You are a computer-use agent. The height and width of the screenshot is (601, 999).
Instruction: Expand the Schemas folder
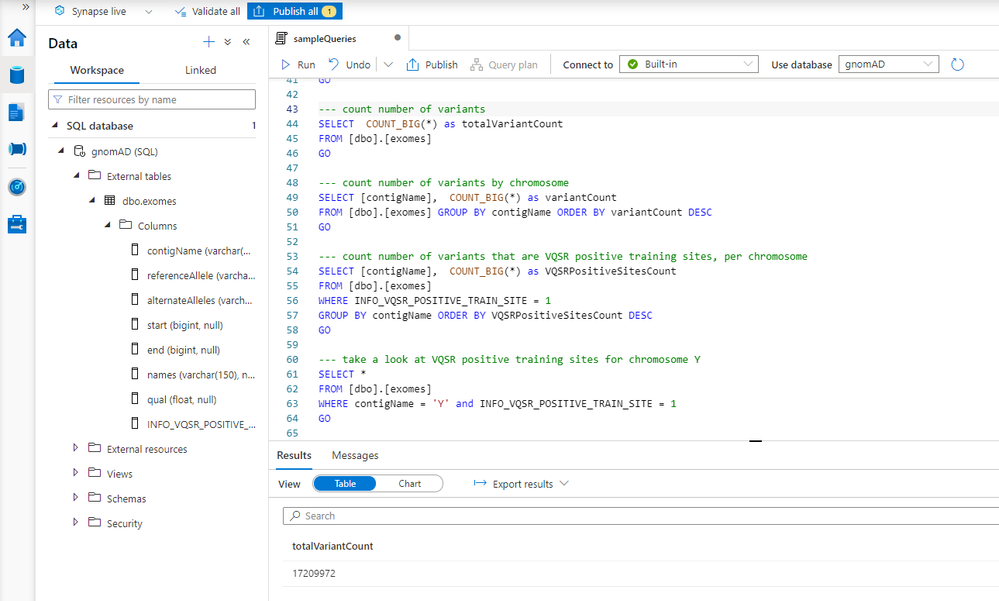[76, 498]
